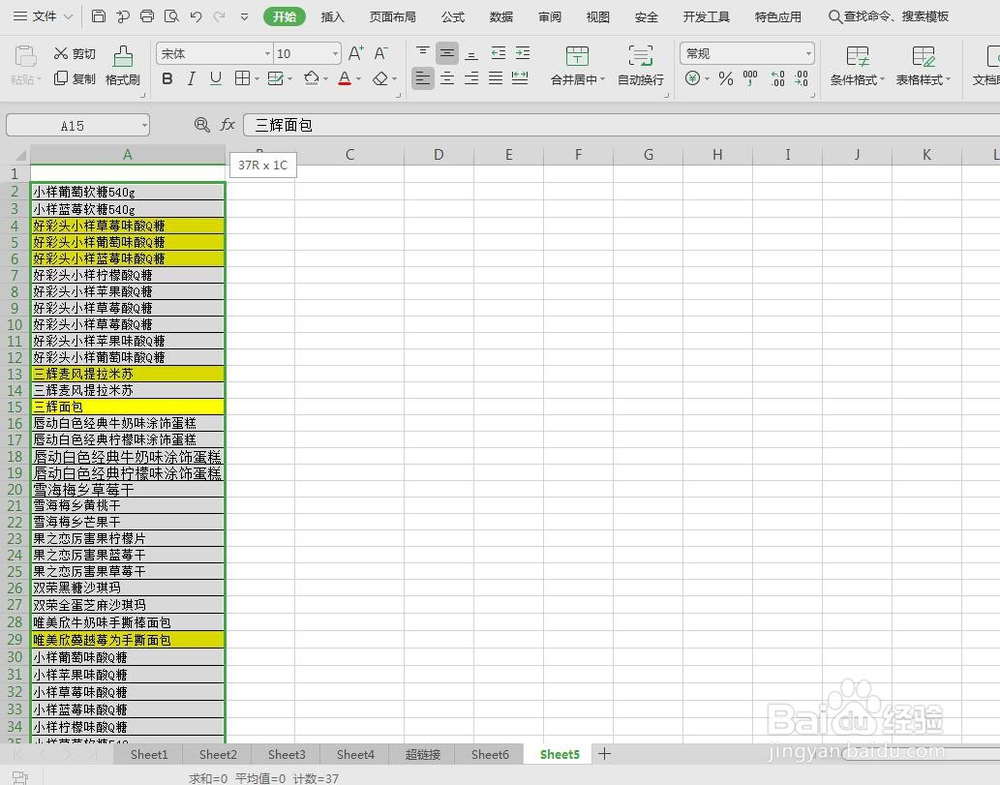Click the Redo arrow icon
This screenshot has width=1000, height=785.
219,17
